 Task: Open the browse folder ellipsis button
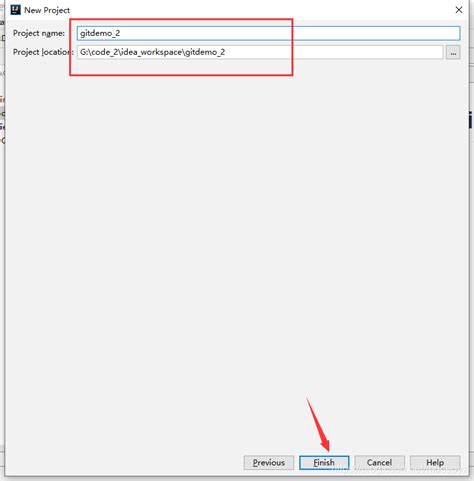453,52
